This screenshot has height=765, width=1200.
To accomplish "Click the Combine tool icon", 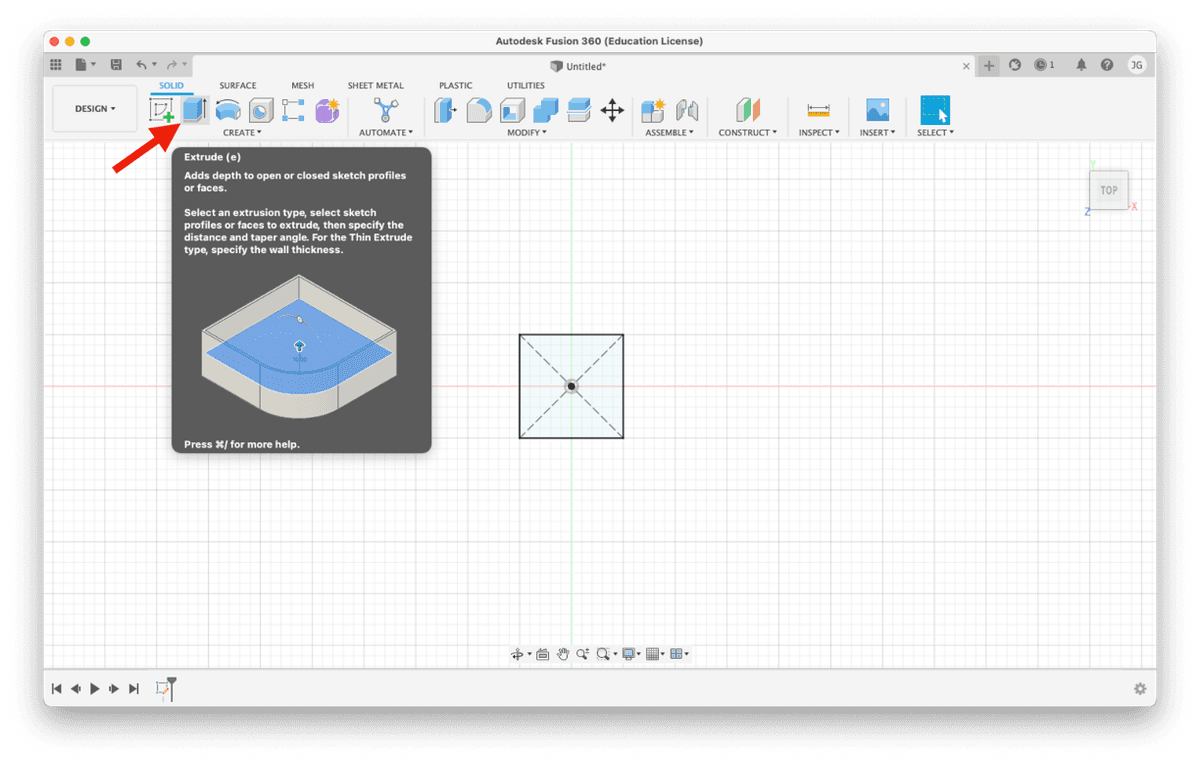I will (x=545, y=110).
